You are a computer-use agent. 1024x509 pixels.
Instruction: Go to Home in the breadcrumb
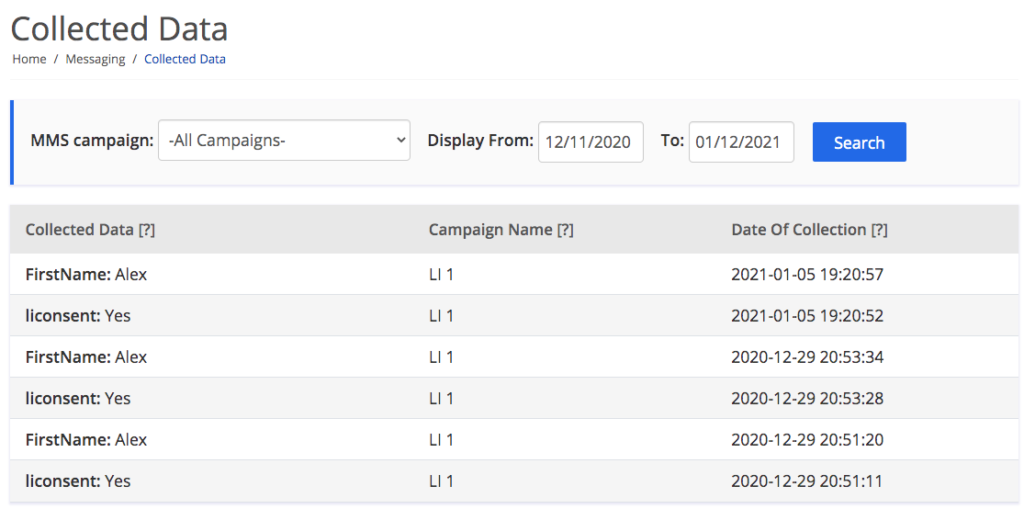29,59
